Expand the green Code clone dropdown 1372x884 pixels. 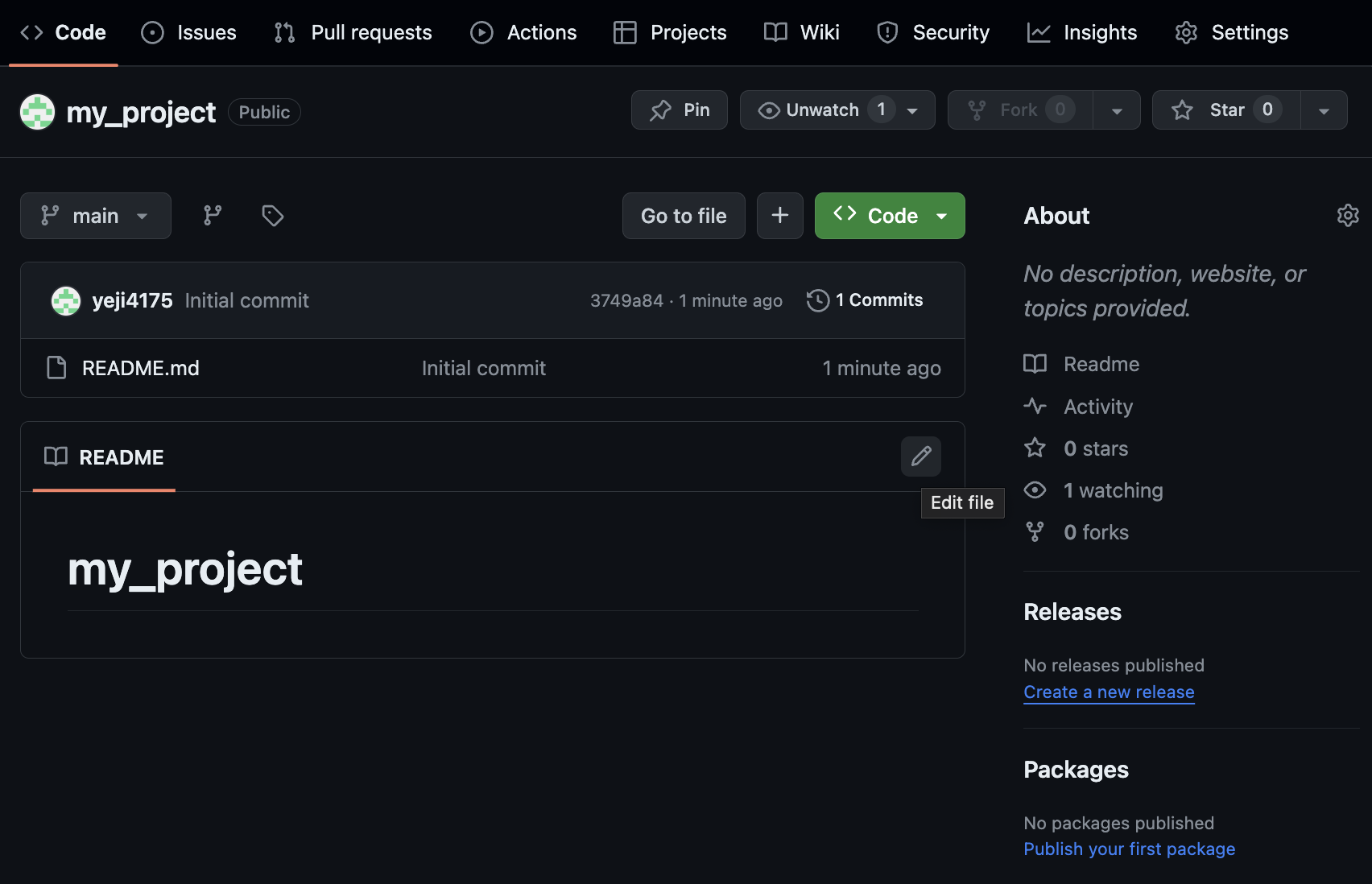(x=890, y=216)
